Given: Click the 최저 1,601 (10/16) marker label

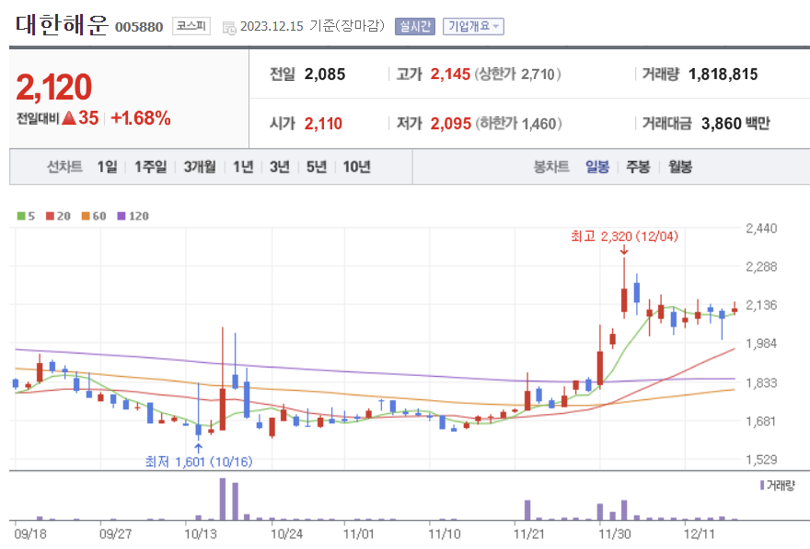Looking at the screenshot, I should click(x=199, y=461).
